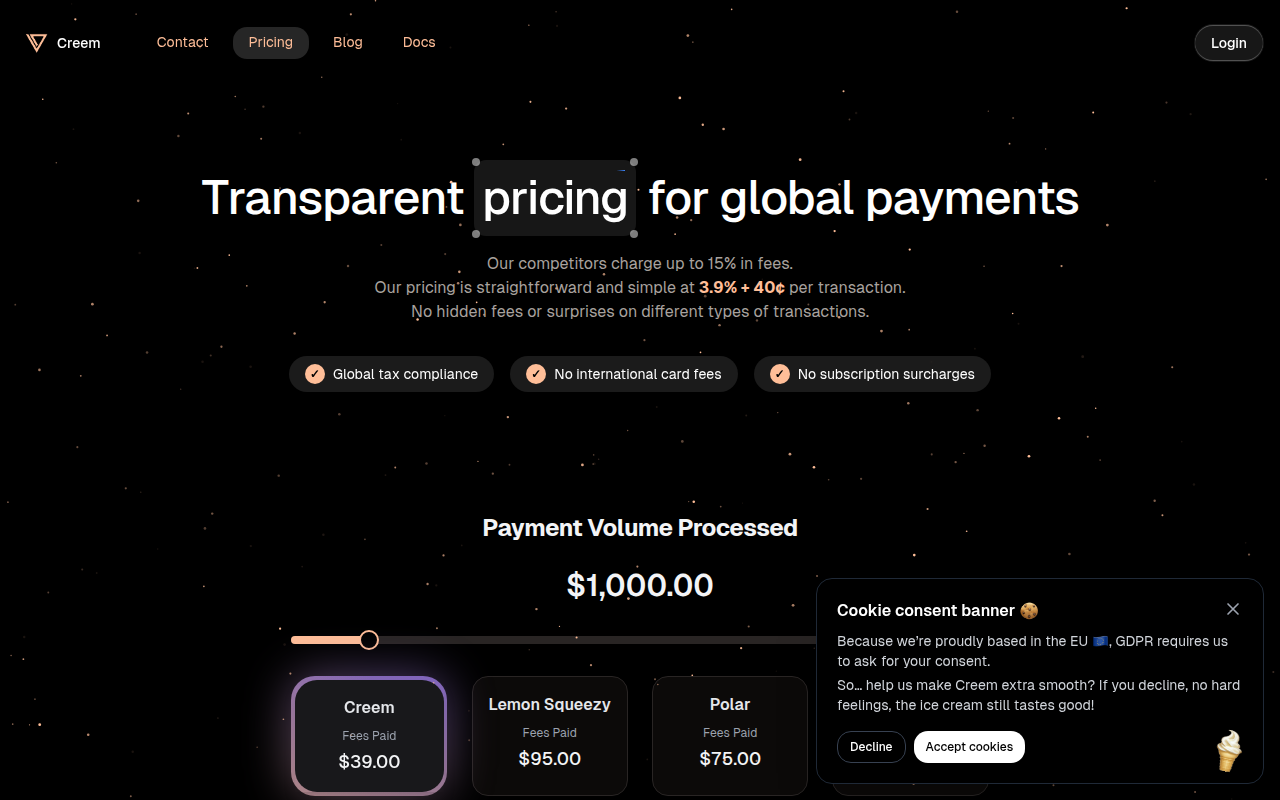Open the Contact page

tap(182, 42)
